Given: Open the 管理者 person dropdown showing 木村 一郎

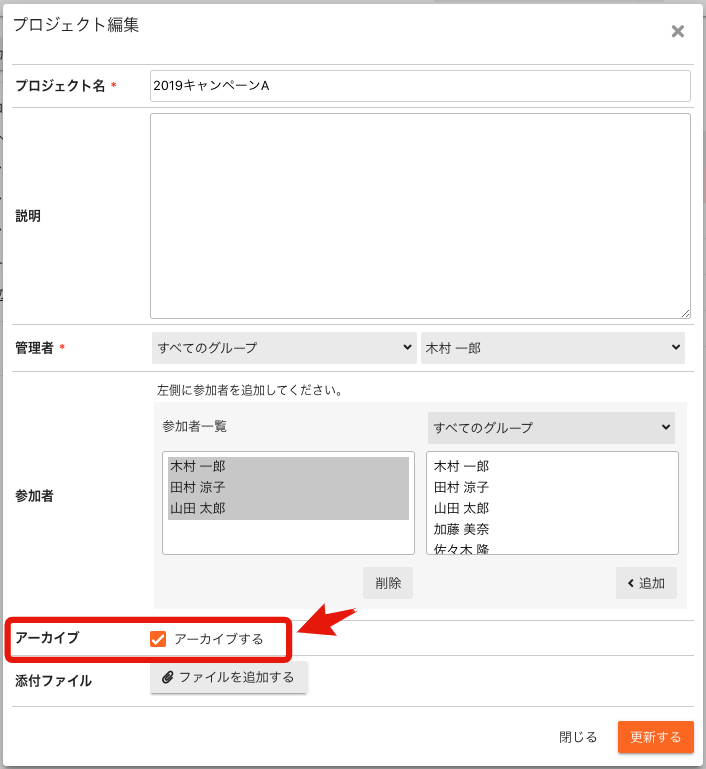Looking at the screenshot, I should click(552, 348).
